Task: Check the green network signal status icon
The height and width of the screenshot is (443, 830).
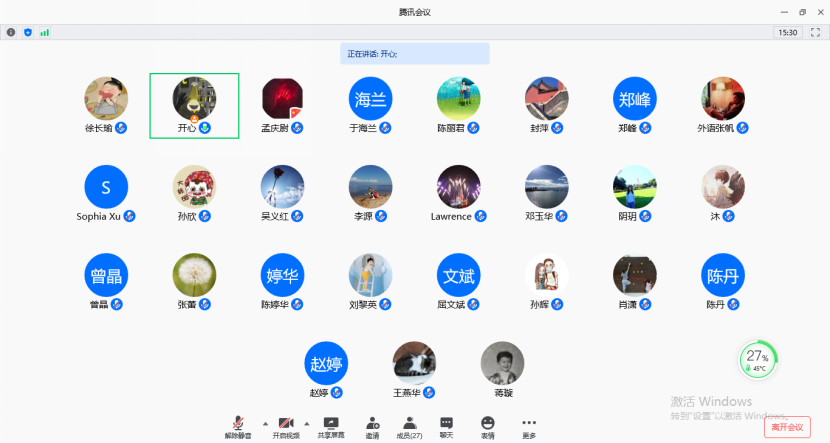Action: click(x=45, y=32)
